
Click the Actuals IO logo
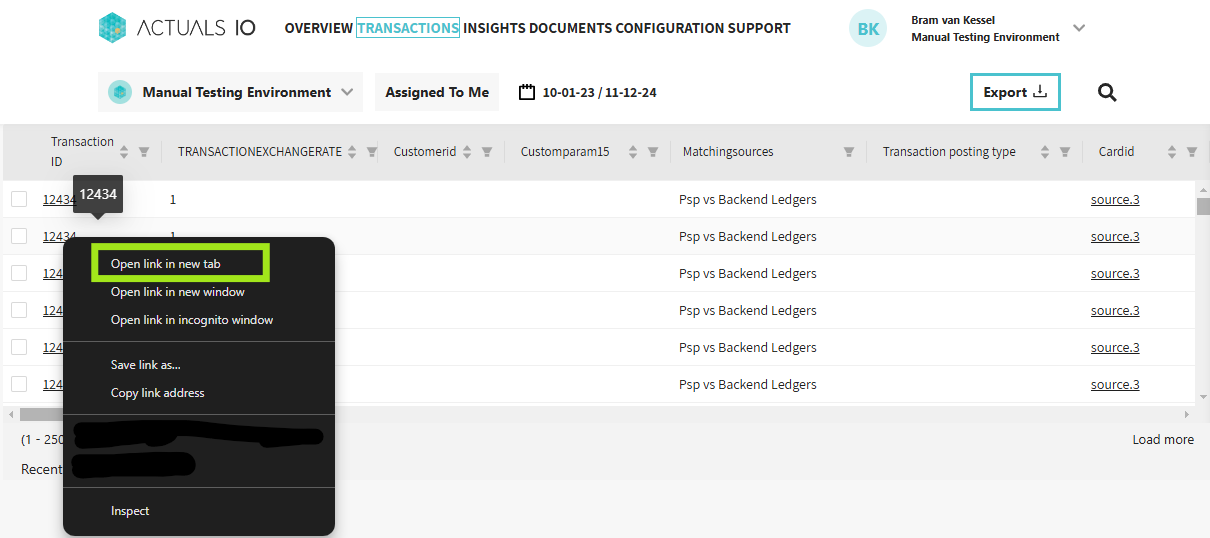pos(177,28)
